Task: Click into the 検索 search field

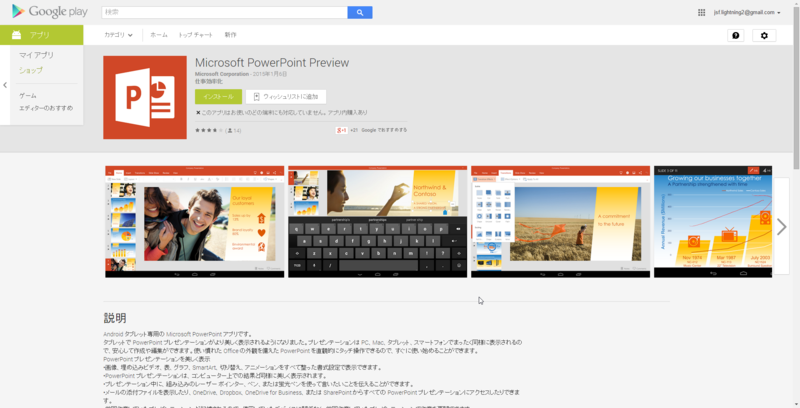Action: [224, 13]
